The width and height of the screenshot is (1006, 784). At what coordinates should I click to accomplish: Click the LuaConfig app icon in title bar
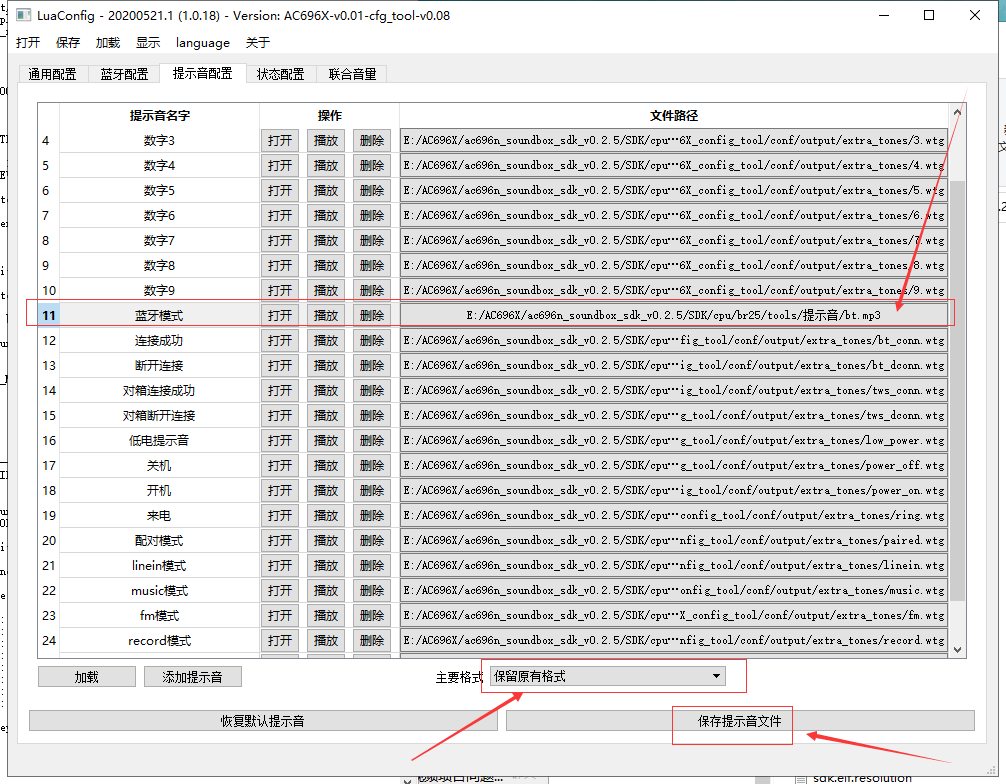[x=23, y=15]
